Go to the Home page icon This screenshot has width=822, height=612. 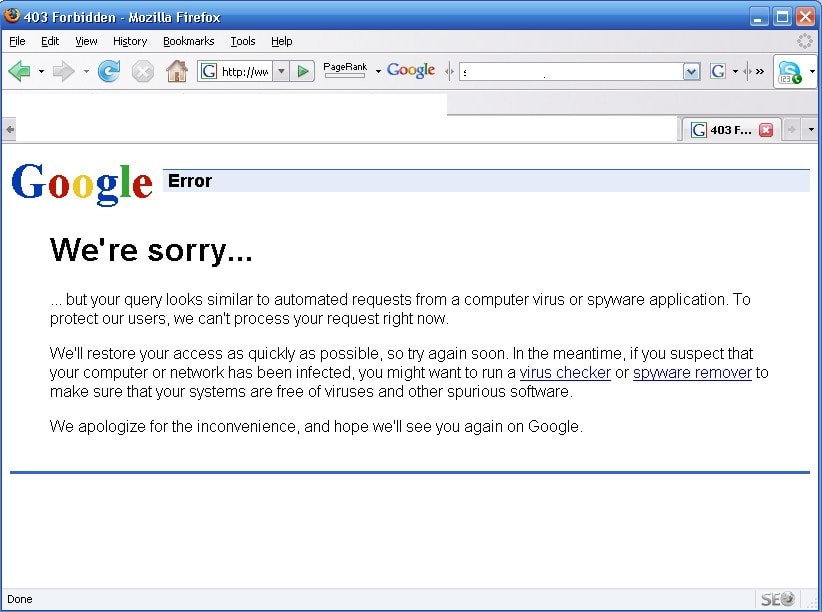(177, 71)
